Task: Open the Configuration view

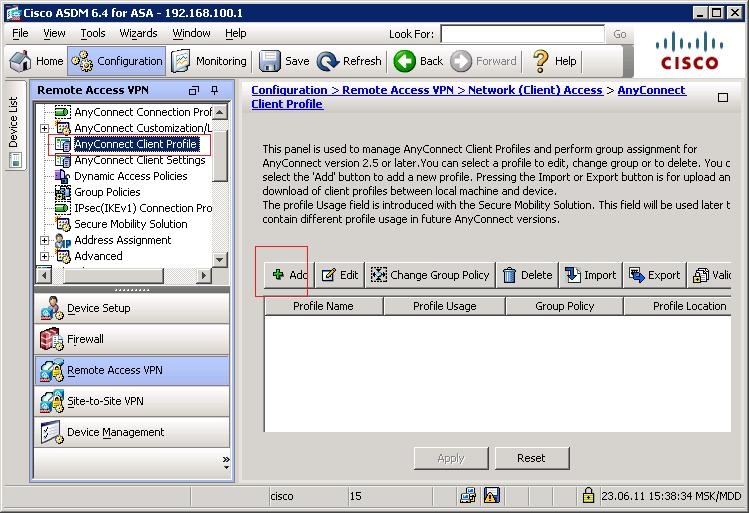Action: (117, 61)
